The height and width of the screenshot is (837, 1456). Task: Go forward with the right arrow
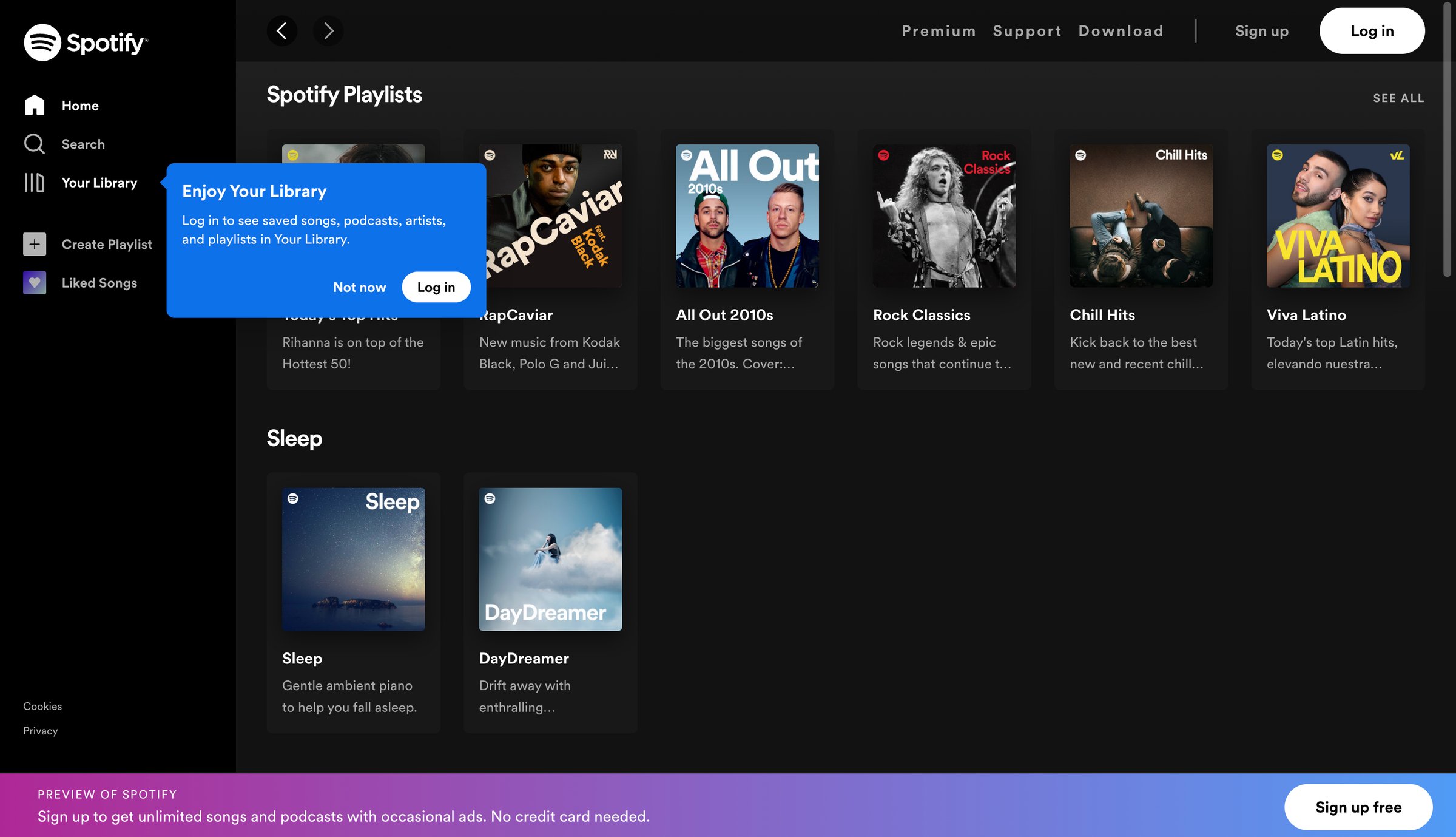328,31
